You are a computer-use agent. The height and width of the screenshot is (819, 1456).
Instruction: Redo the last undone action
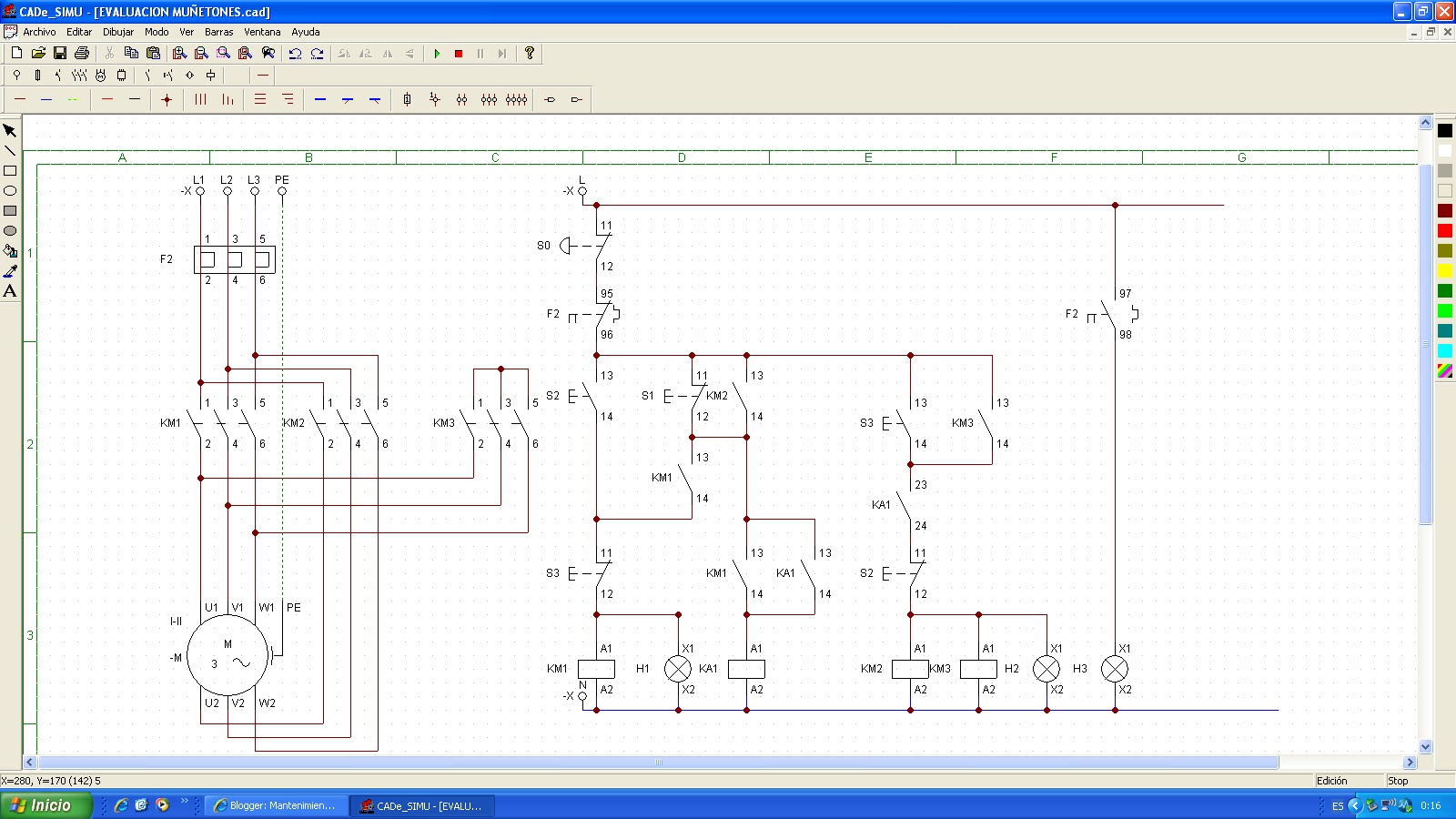click(x=317, y=54)
